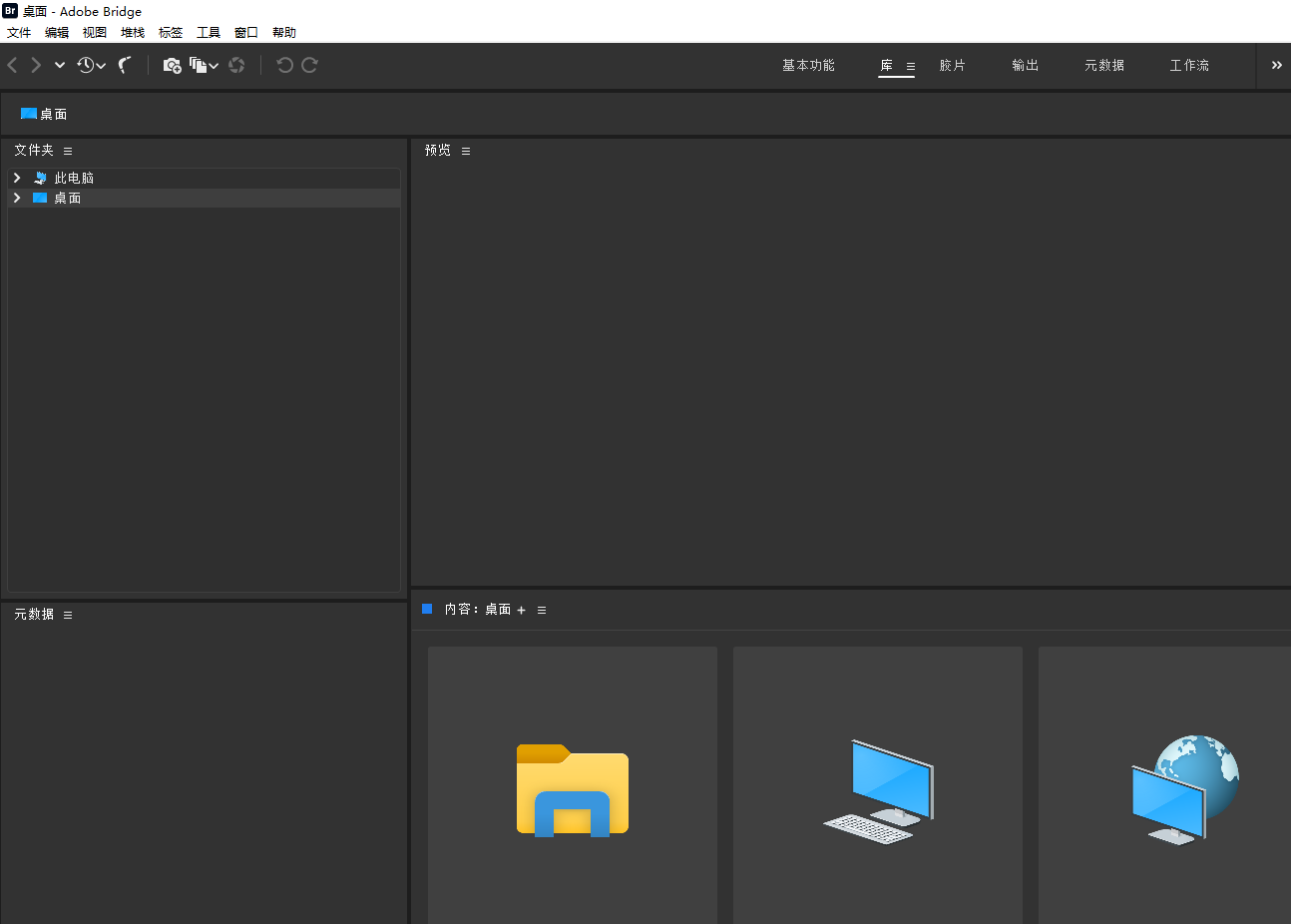This screenshot has width=1291, height=924.
Task: Open content panel options menu
Action: (x=542, y=610)
